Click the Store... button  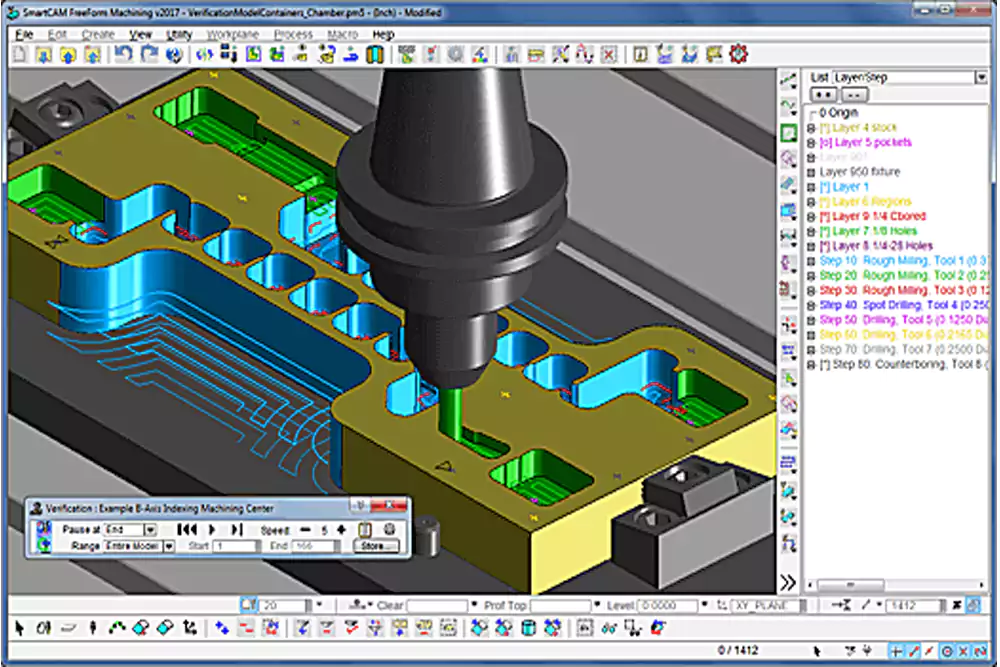pos(378,546)
